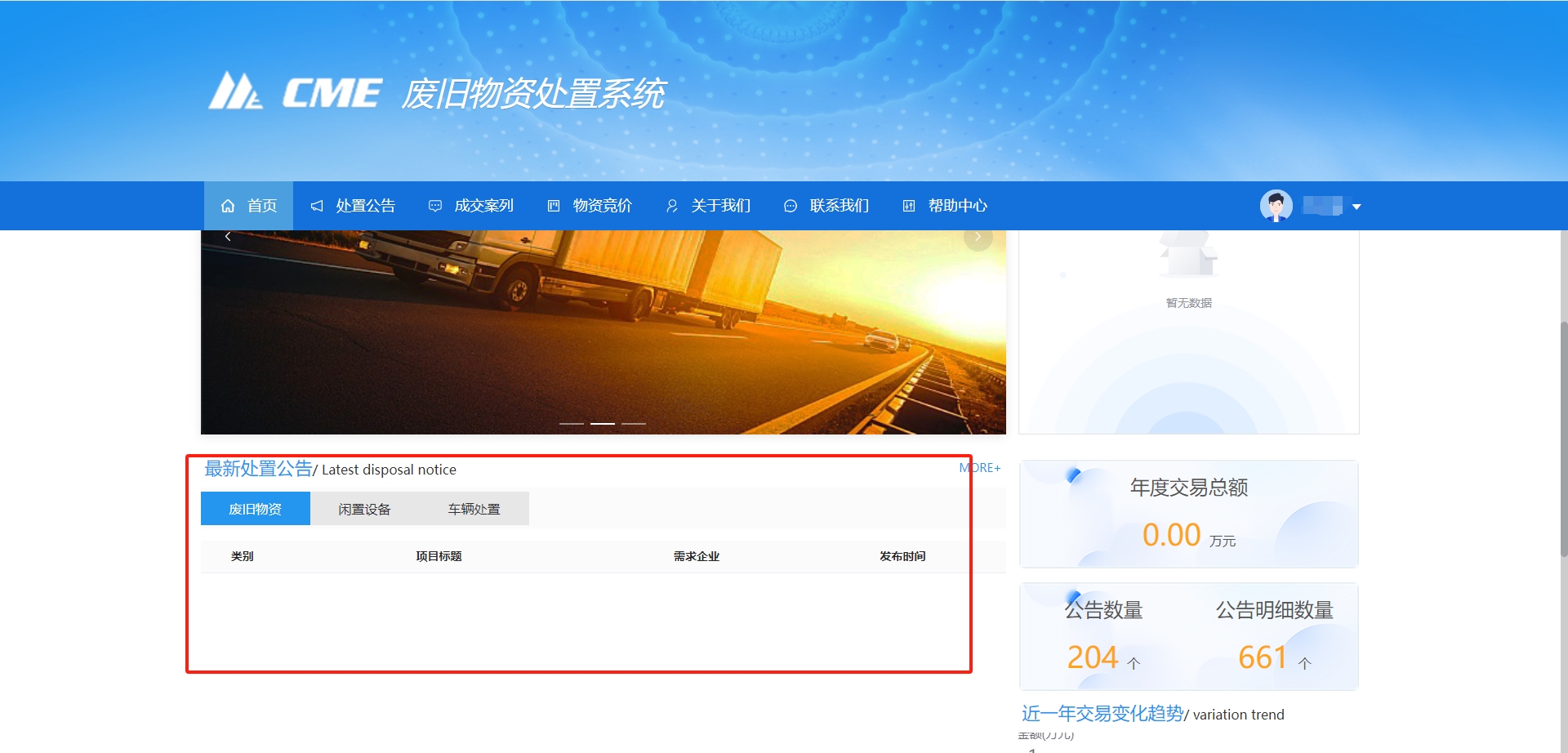Open the 处置公告 menu item

(x=365, y=206)
